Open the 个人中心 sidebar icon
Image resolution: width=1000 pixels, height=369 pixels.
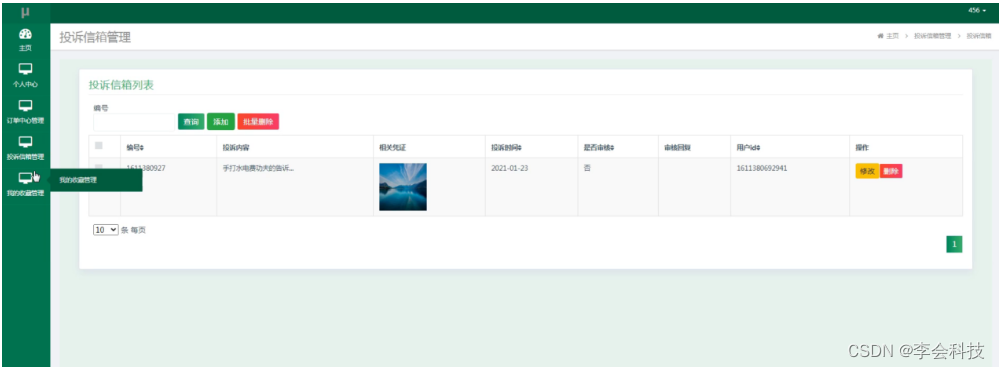26,69
